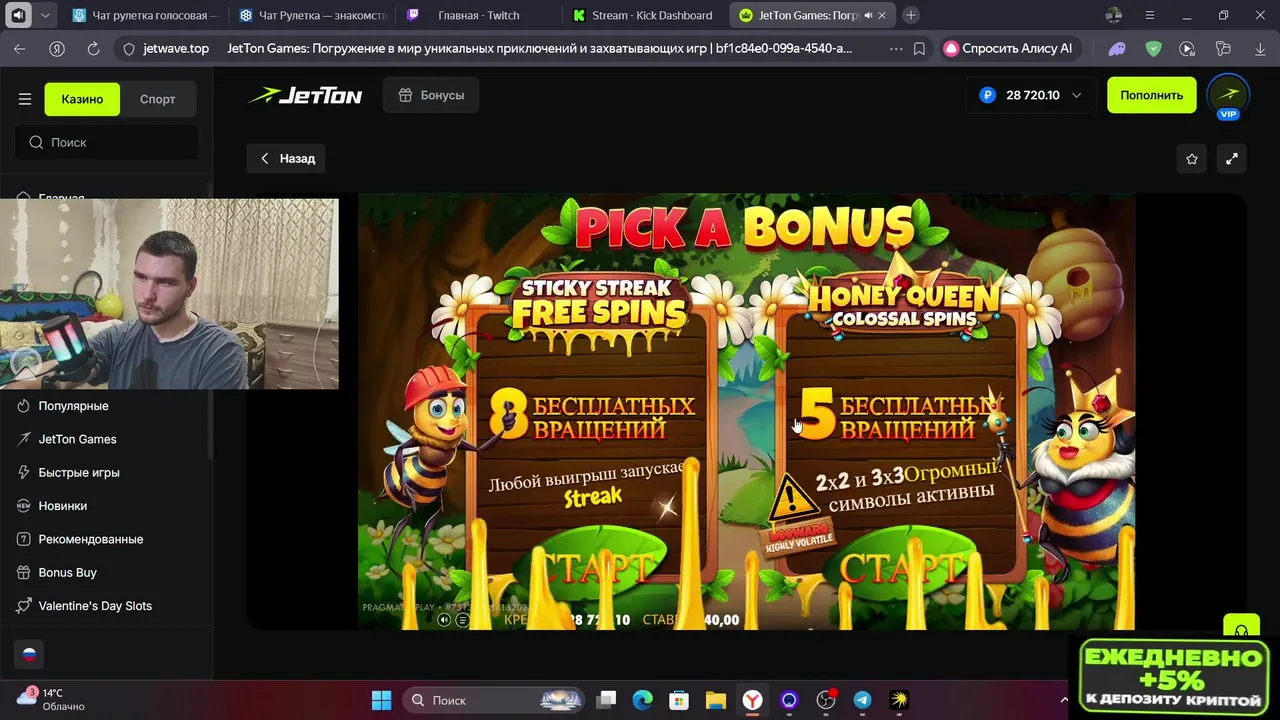Viewport: 1280px width, 720px height.
Task: Open the purple game controller extension icon
Action: point(1117,48)
